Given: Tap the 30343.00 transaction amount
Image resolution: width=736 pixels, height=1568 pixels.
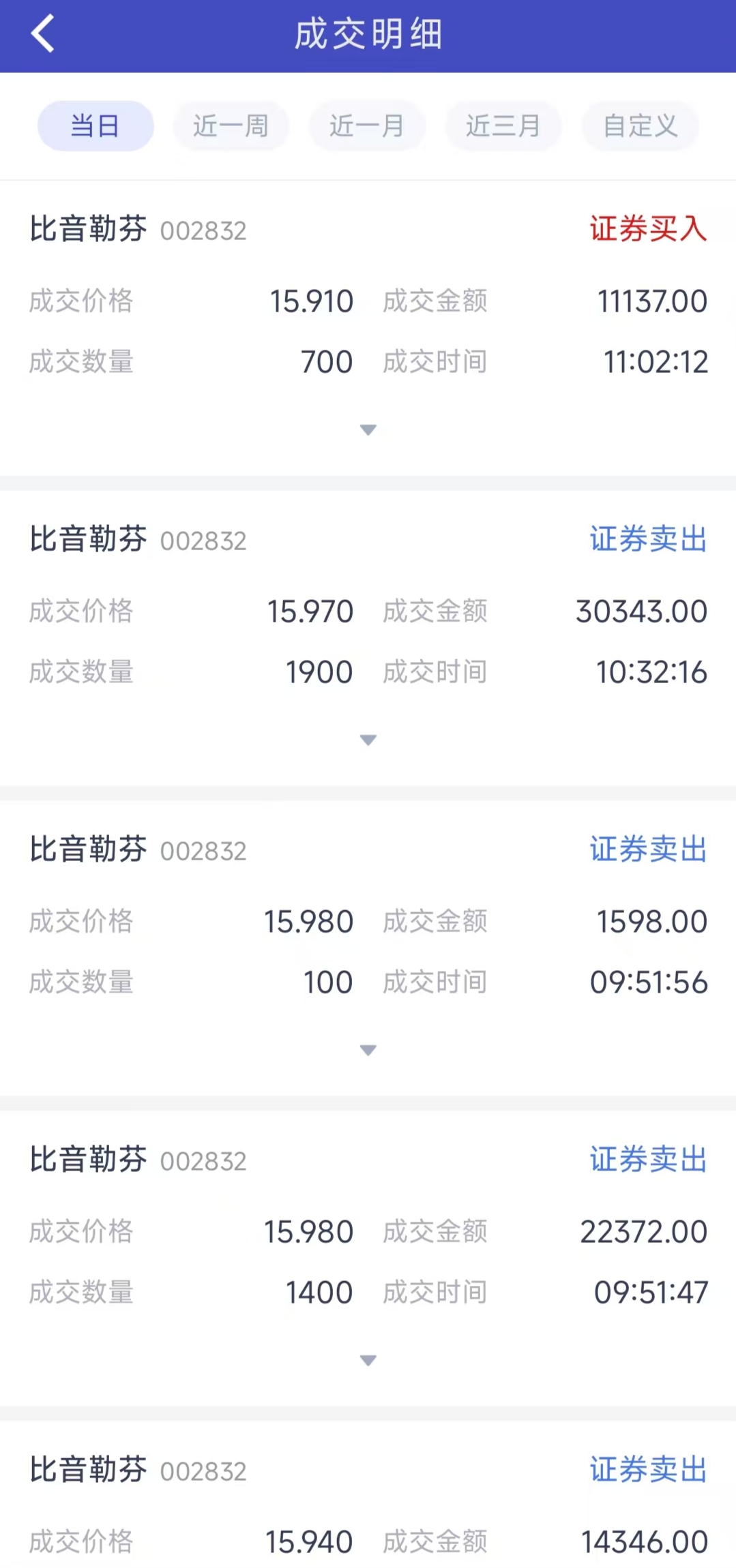Looking at the screenshot, I should (641, 612).
